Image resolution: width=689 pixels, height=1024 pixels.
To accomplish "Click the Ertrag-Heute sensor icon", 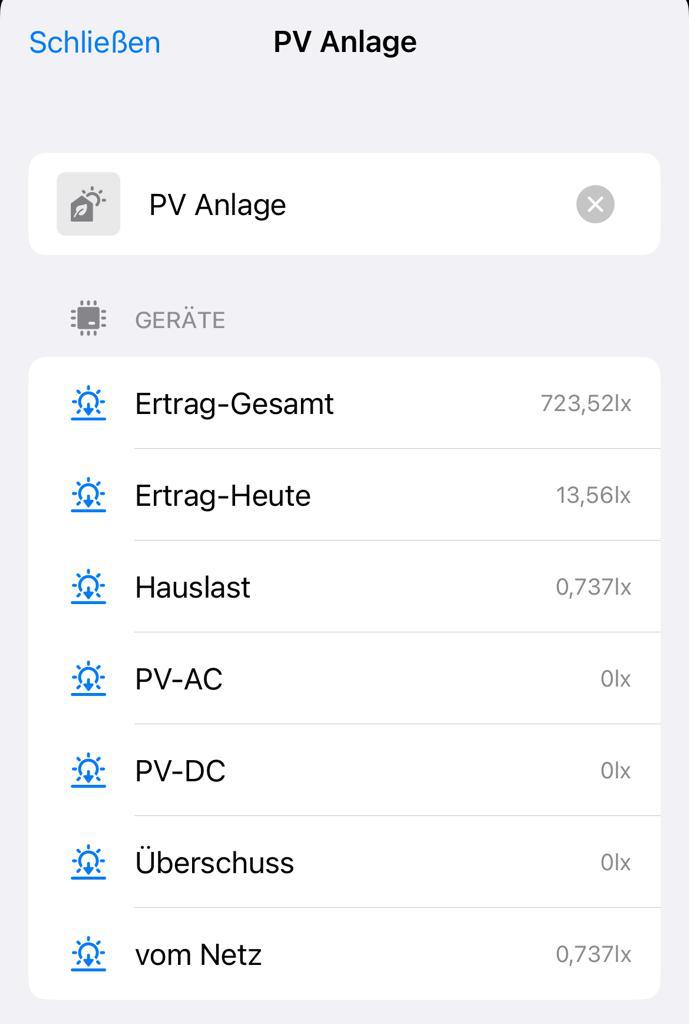I will point(89,496).
